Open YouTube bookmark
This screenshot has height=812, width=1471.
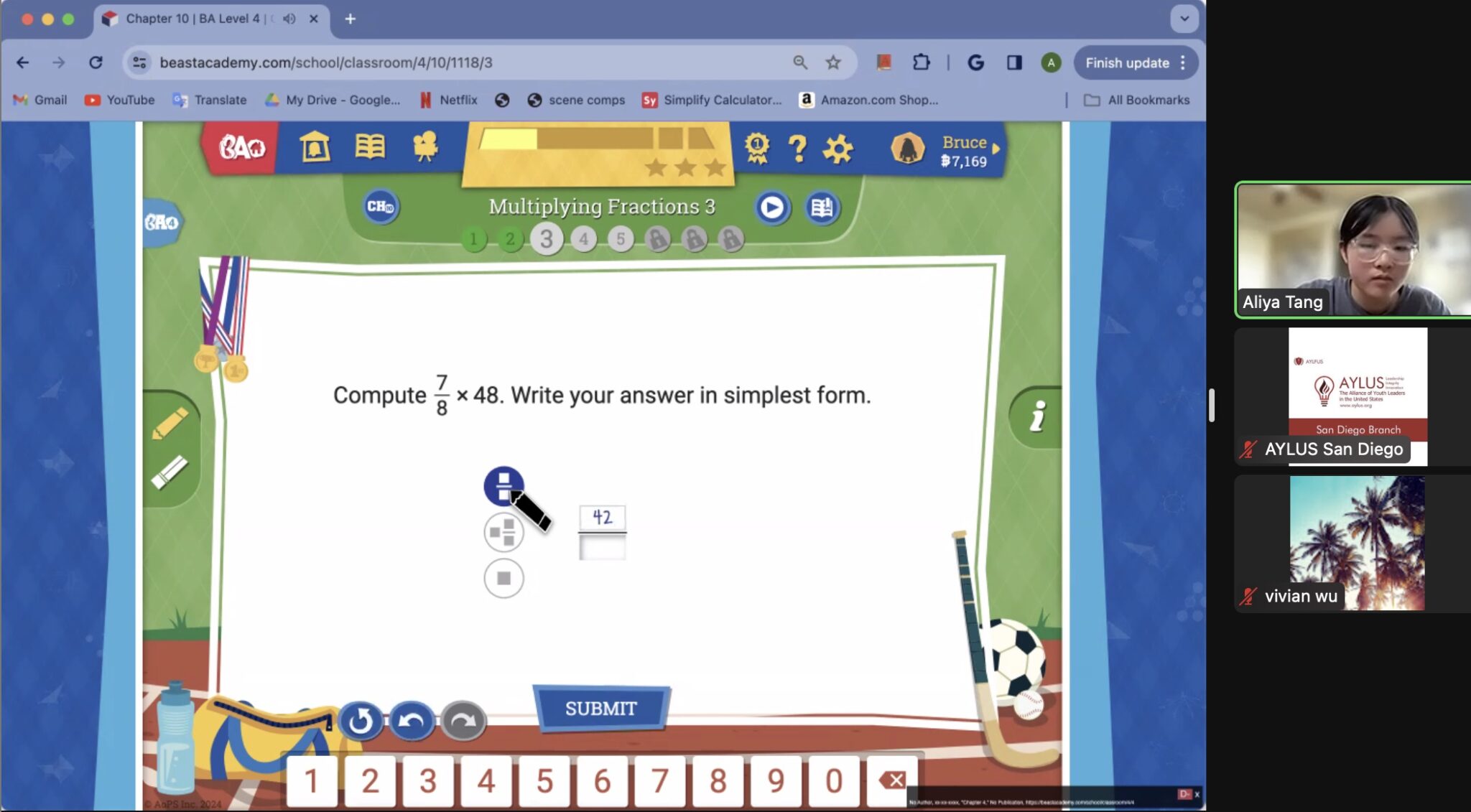click(x=119, y=100)
